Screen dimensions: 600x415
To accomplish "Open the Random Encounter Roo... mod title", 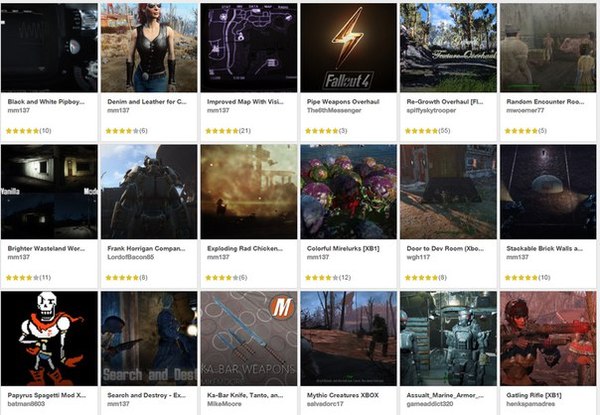I will tap(545, 102).
